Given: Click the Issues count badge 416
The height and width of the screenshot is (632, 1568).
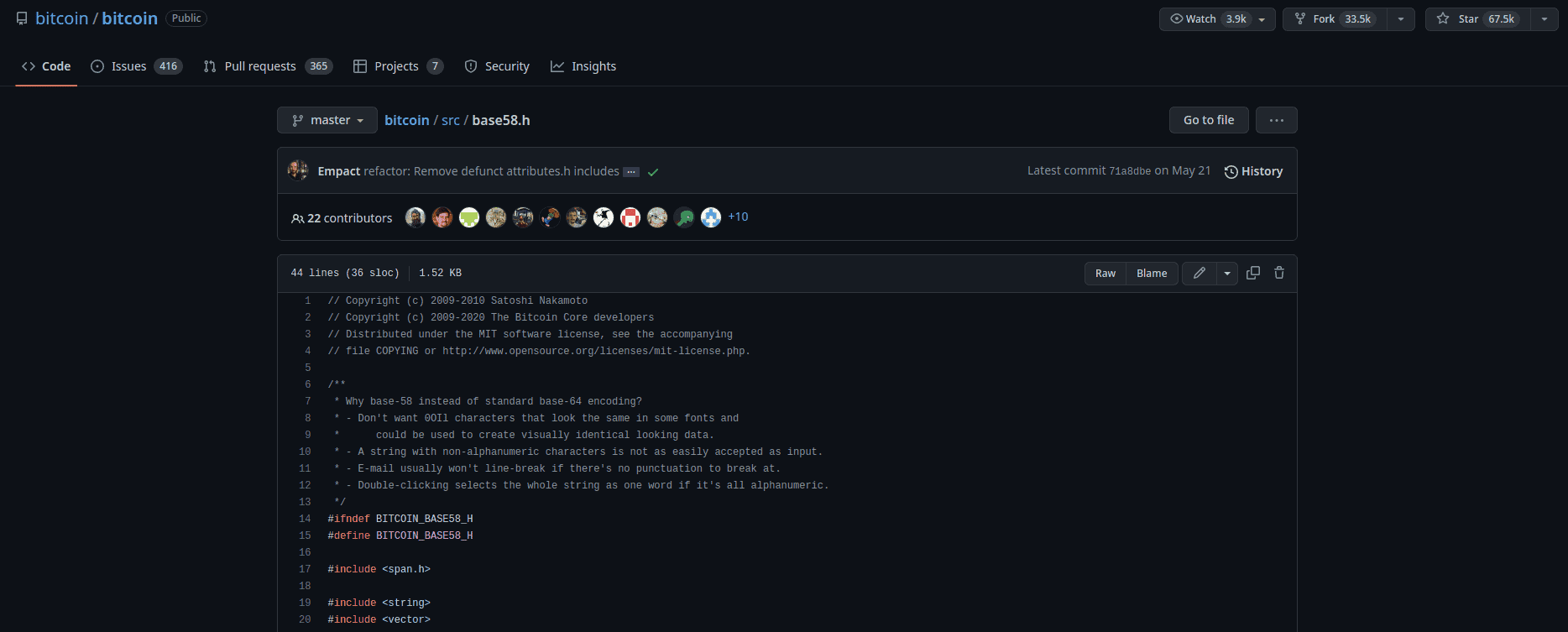Looking at the screenshot, I should pyautogui.click(x=169, y=66).
